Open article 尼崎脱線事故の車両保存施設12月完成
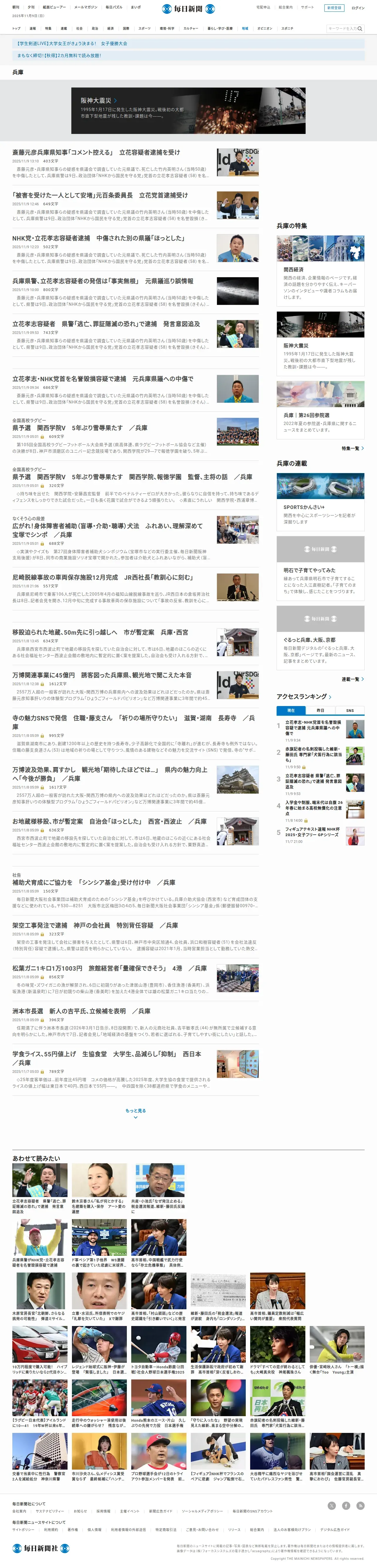The image size is (377, 1568). 103,577
